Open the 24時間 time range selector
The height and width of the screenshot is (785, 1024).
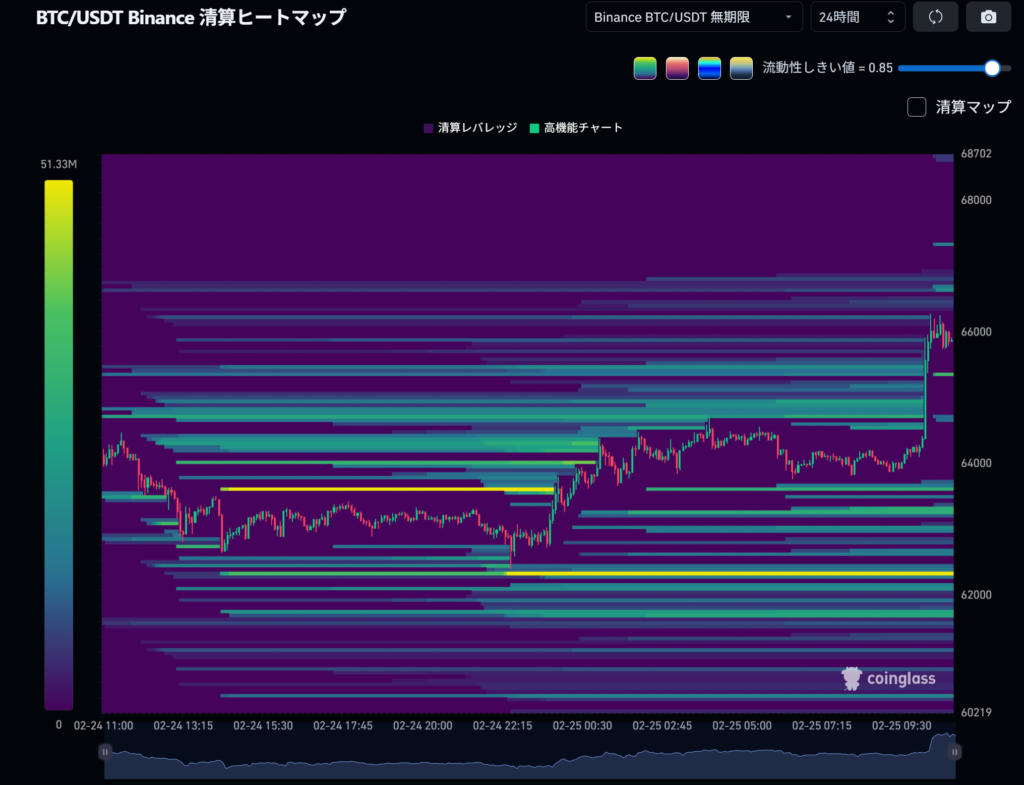tap(857, 17)
